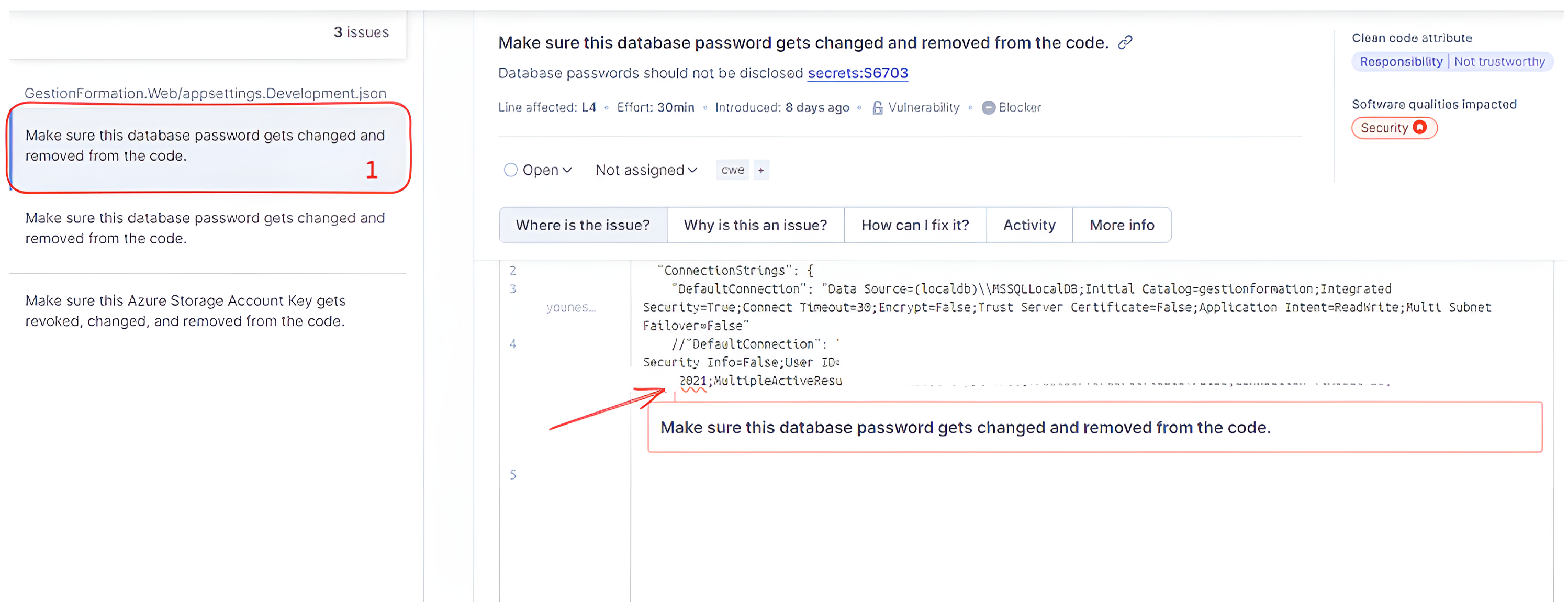Click the inline issue message box in code

[1094, 427]
